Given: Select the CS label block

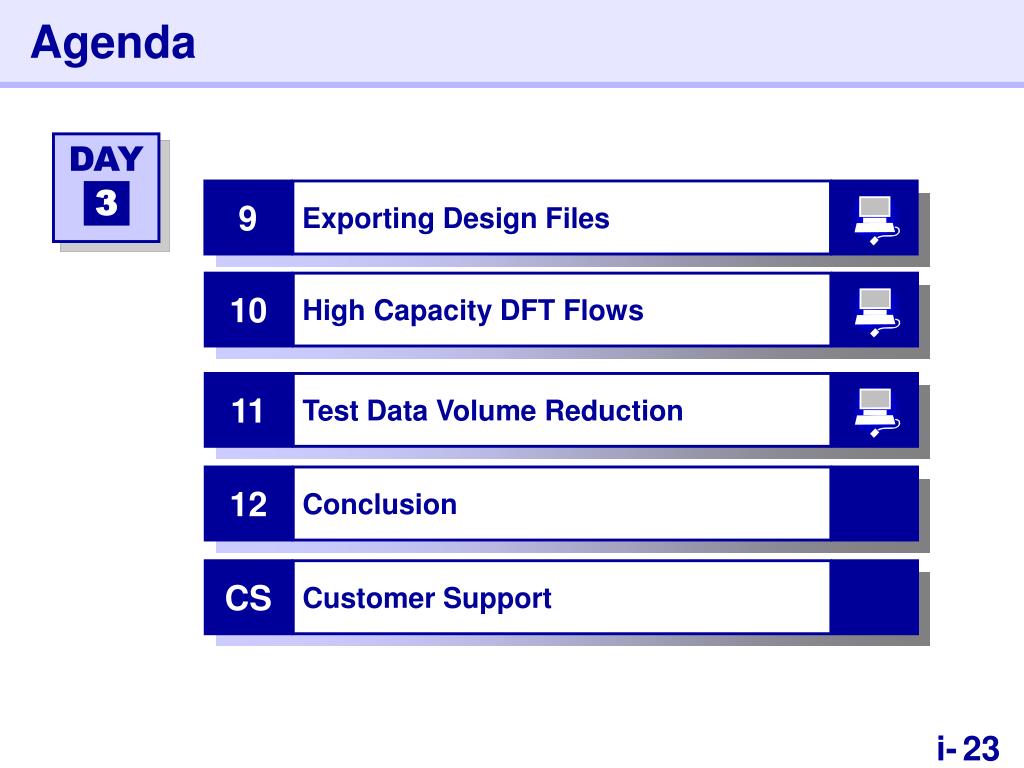Looking at the screenshot, I should [248, 597].
